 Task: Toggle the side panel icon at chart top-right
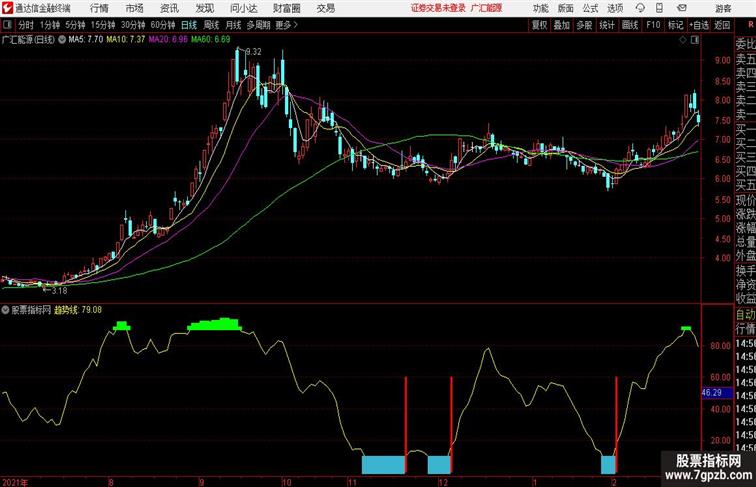[x=695, y=40]
